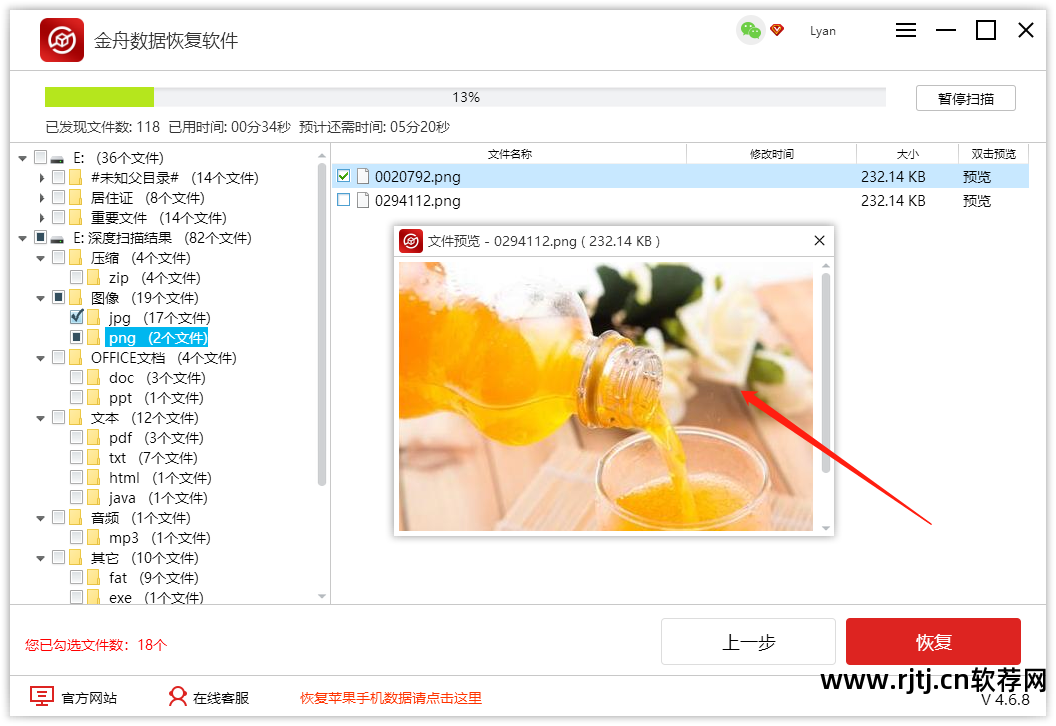Viewport: 1056px width, 726px height.
Task: Click the 官方网站 icon in the bottom bar
Action: [41, 698]
